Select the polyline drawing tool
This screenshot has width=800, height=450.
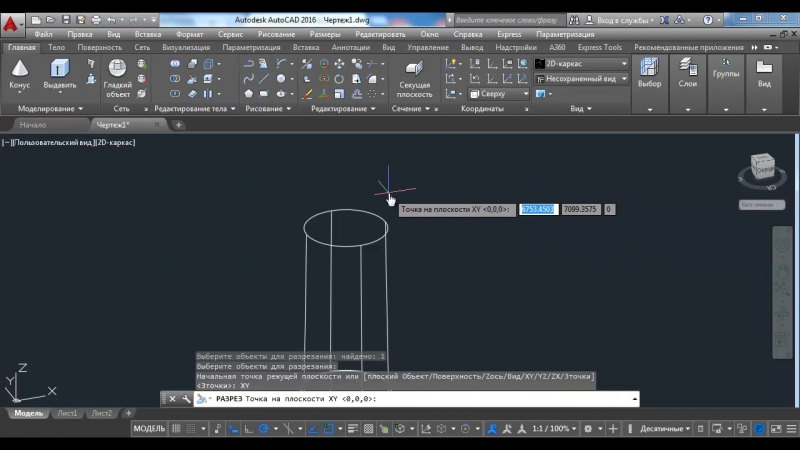click(x=248, y=64)
